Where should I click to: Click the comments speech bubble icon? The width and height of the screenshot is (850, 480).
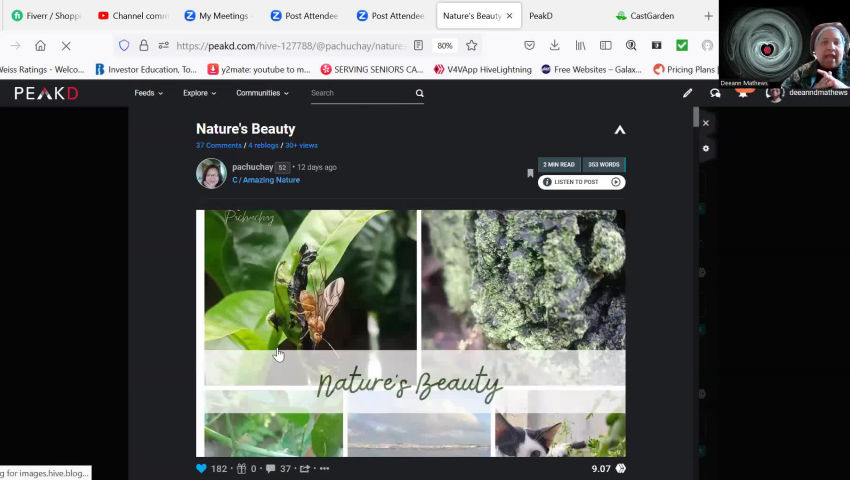point(271,469)
